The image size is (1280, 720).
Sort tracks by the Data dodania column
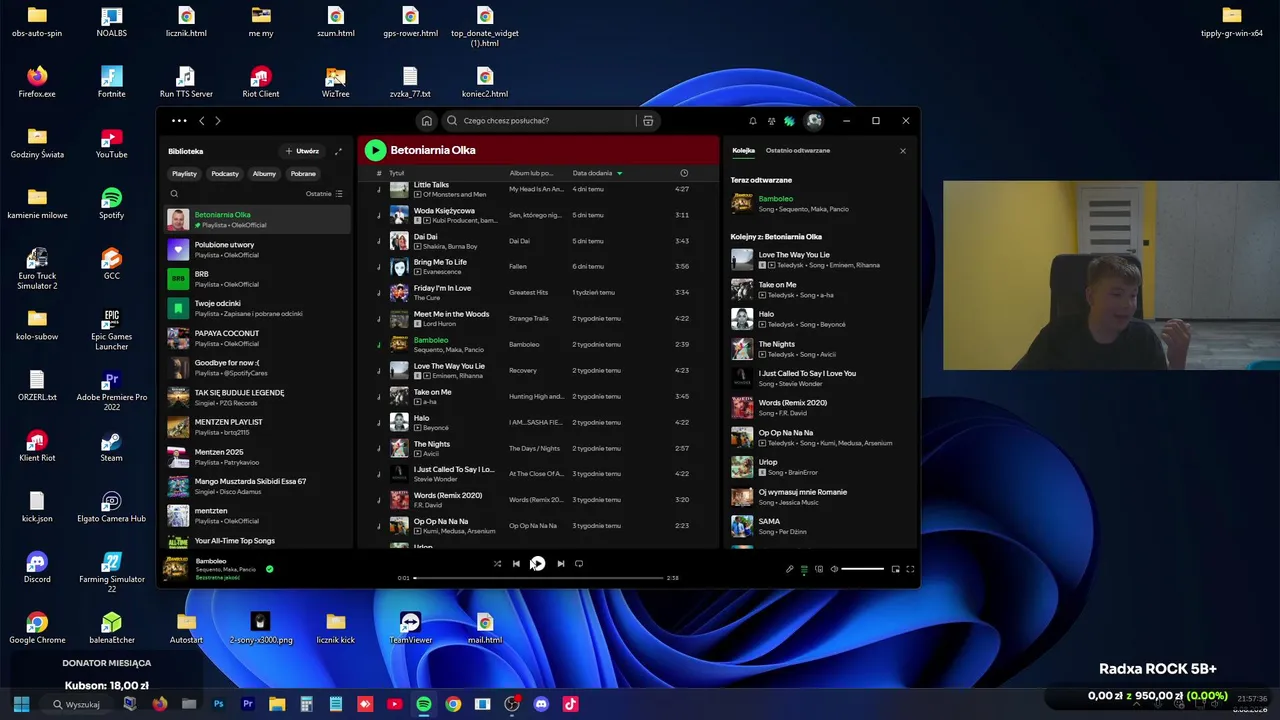click(x=597, y=173)
